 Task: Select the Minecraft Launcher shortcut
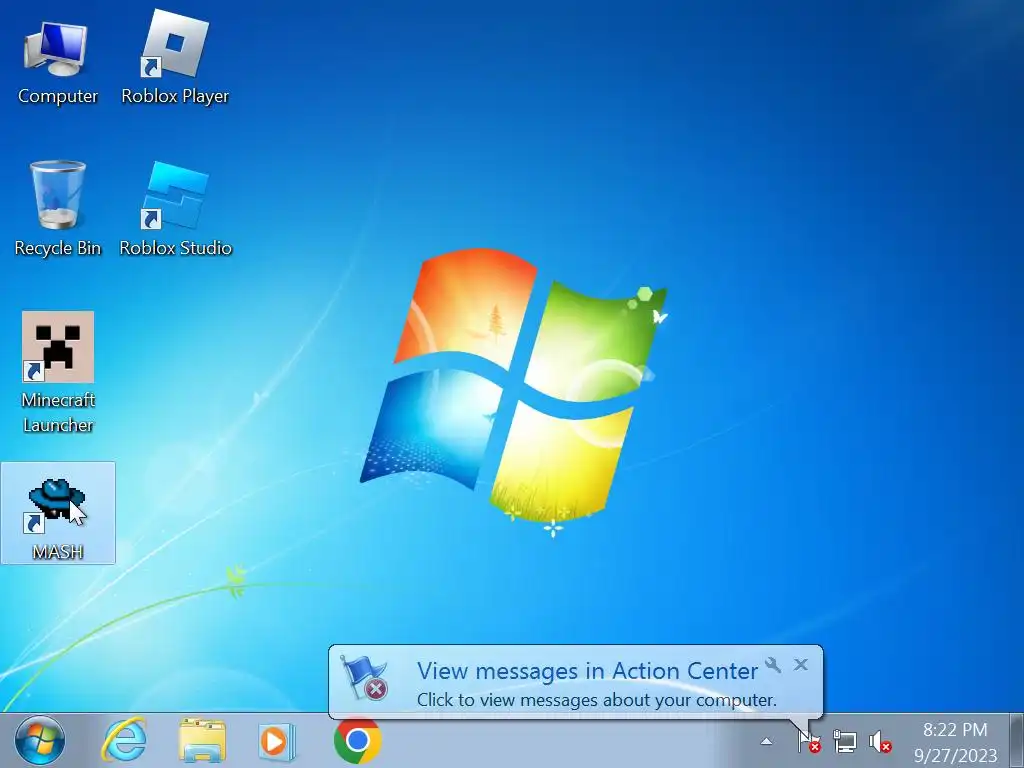(x=57, y=372)
